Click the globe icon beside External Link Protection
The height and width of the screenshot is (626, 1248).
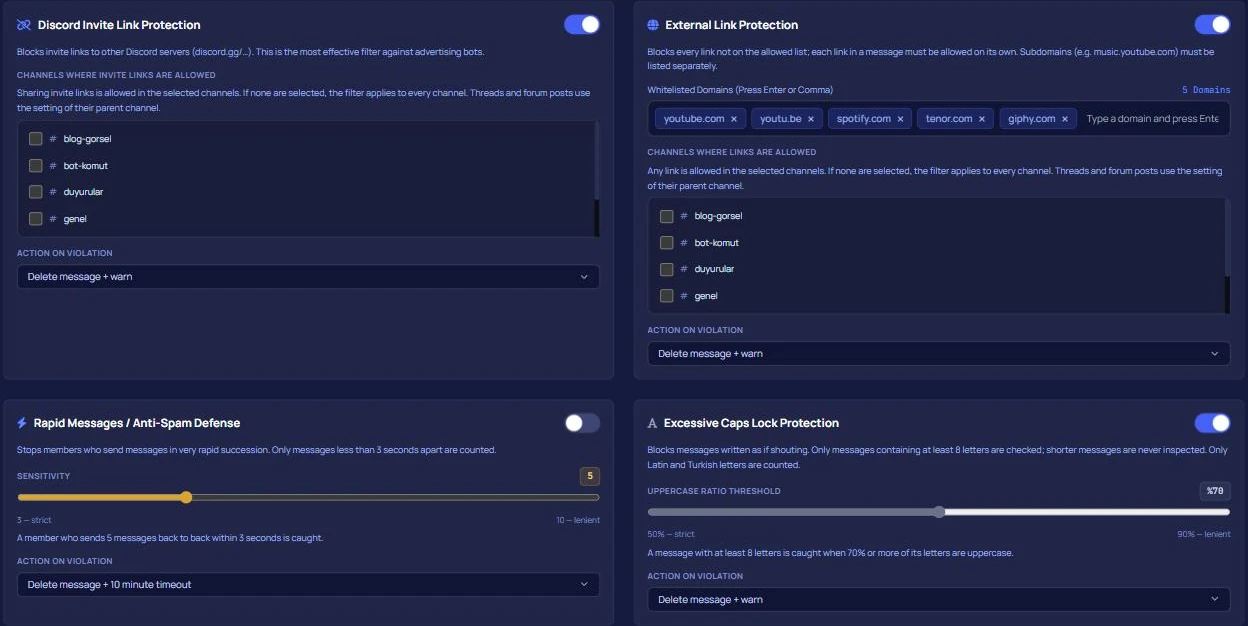tap(653, 25)
